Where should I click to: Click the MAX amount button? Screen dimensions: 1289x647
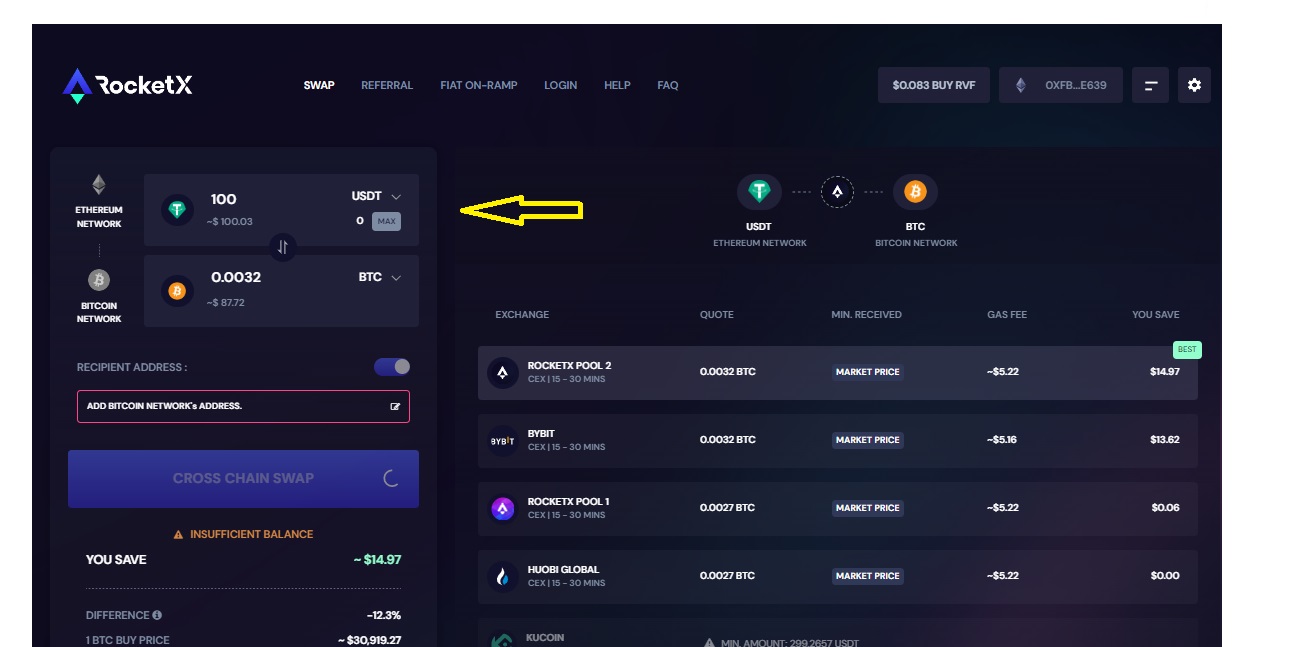[x=386, y=221]
